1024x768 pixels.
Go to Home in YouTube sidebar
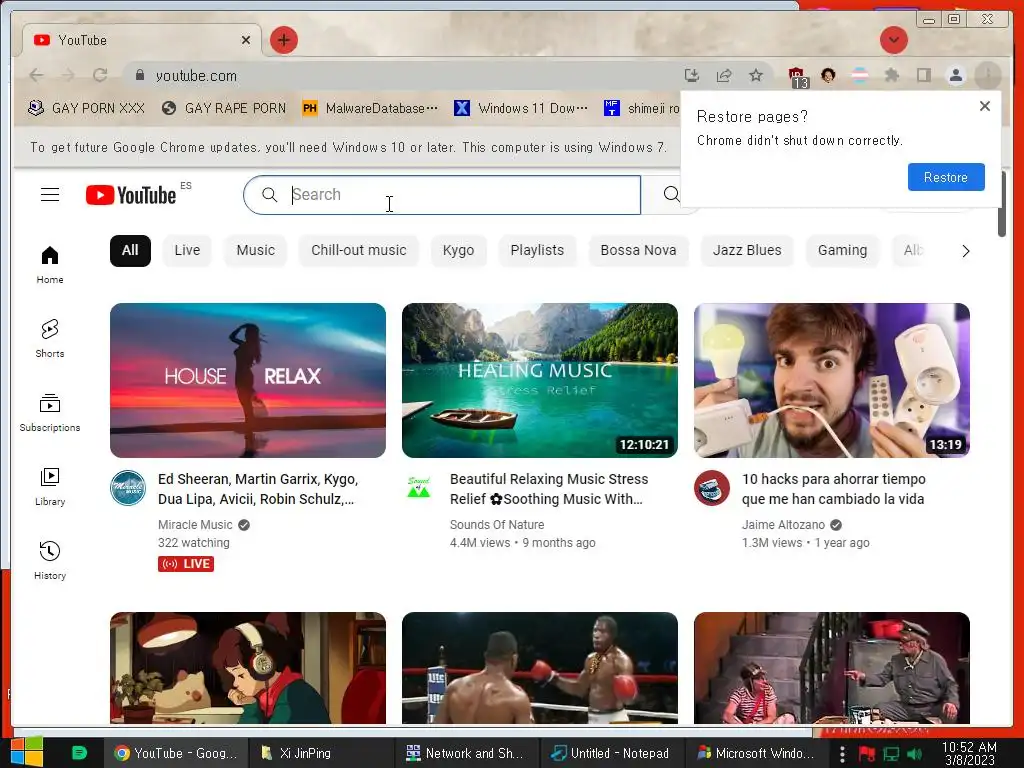[50, 264]
